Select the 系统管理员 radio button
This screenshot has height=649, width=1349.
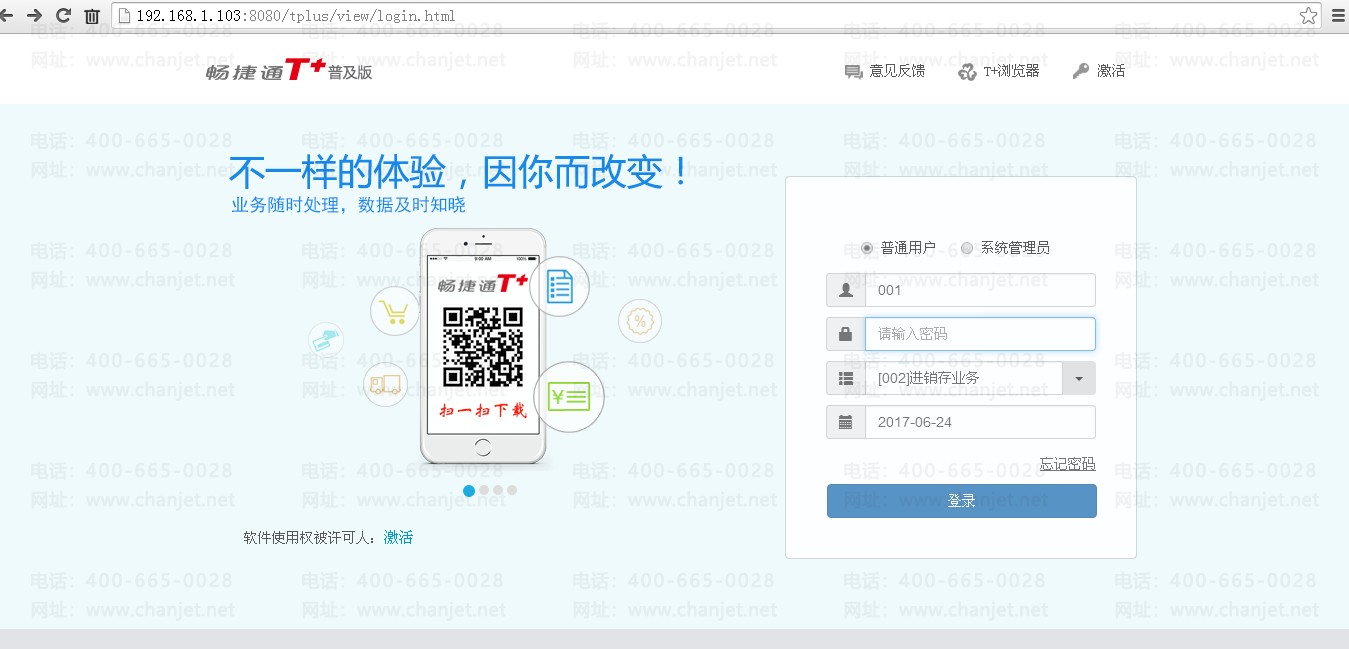[967, 248]
